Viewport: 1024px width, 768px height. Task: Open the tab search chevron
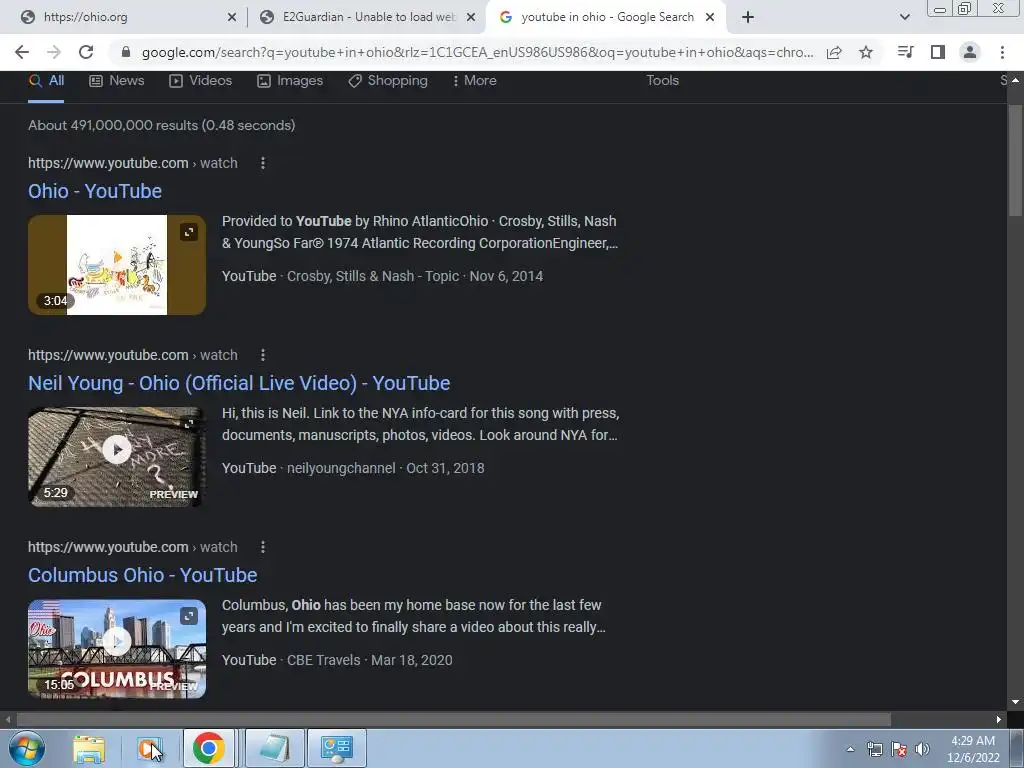pos(904,18)
